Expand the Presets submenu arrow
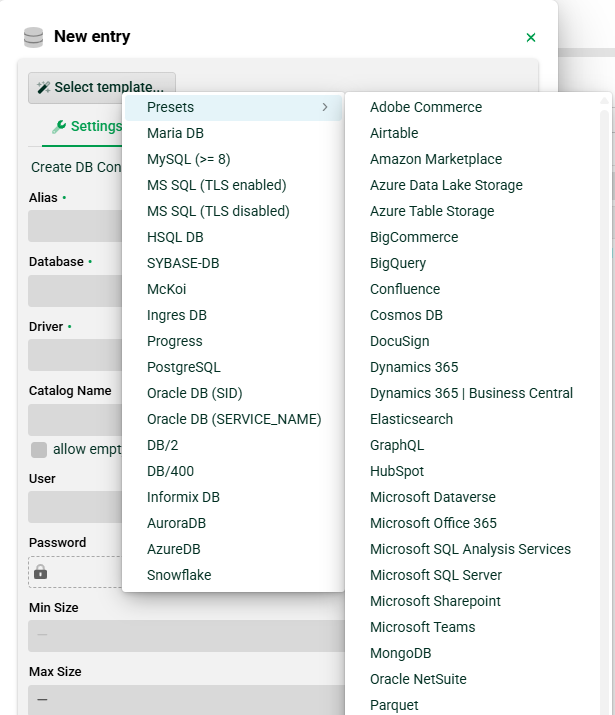The image size is (615, 715). pyautogui.click(x=325, y=107)
